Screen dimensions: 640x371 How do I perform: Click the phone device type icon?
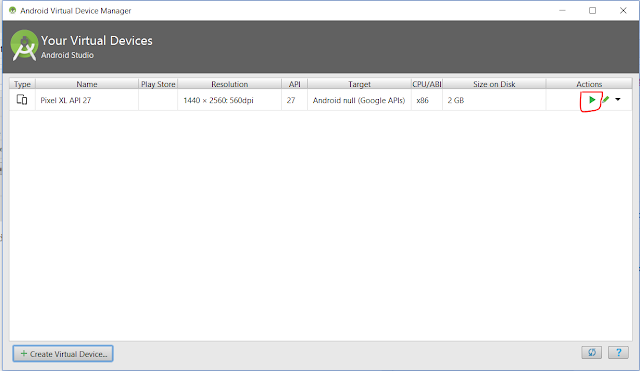(x=22, y=100)
